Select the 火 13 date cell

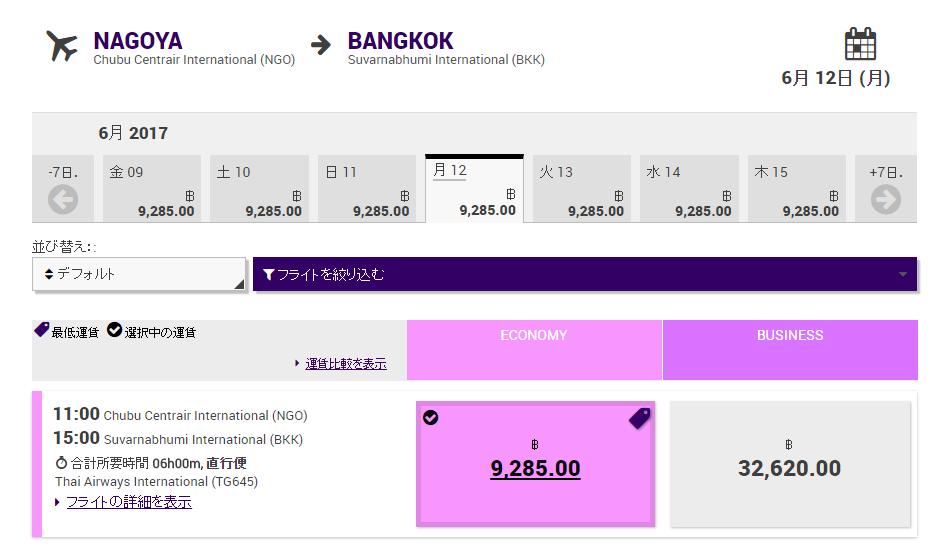click(x=581, y=189)
